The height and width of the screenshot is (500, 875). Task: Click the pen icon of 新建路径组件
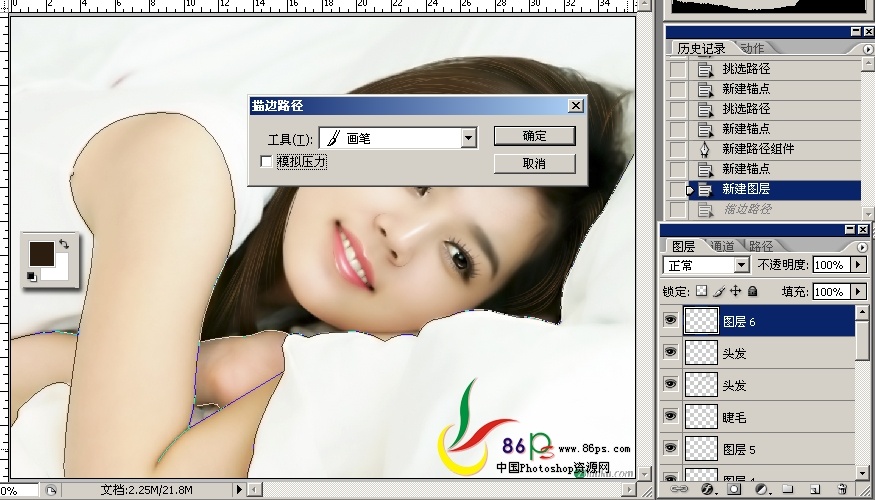pyautogui.click(x=705, y=149)
